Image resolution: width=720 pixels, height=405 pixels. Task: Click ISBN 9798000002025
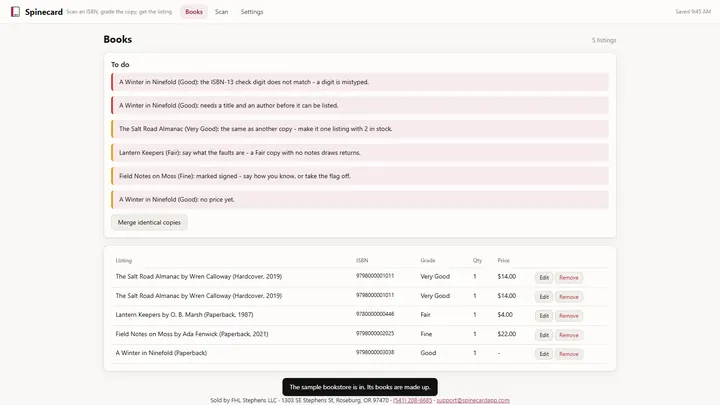[375, 333]
